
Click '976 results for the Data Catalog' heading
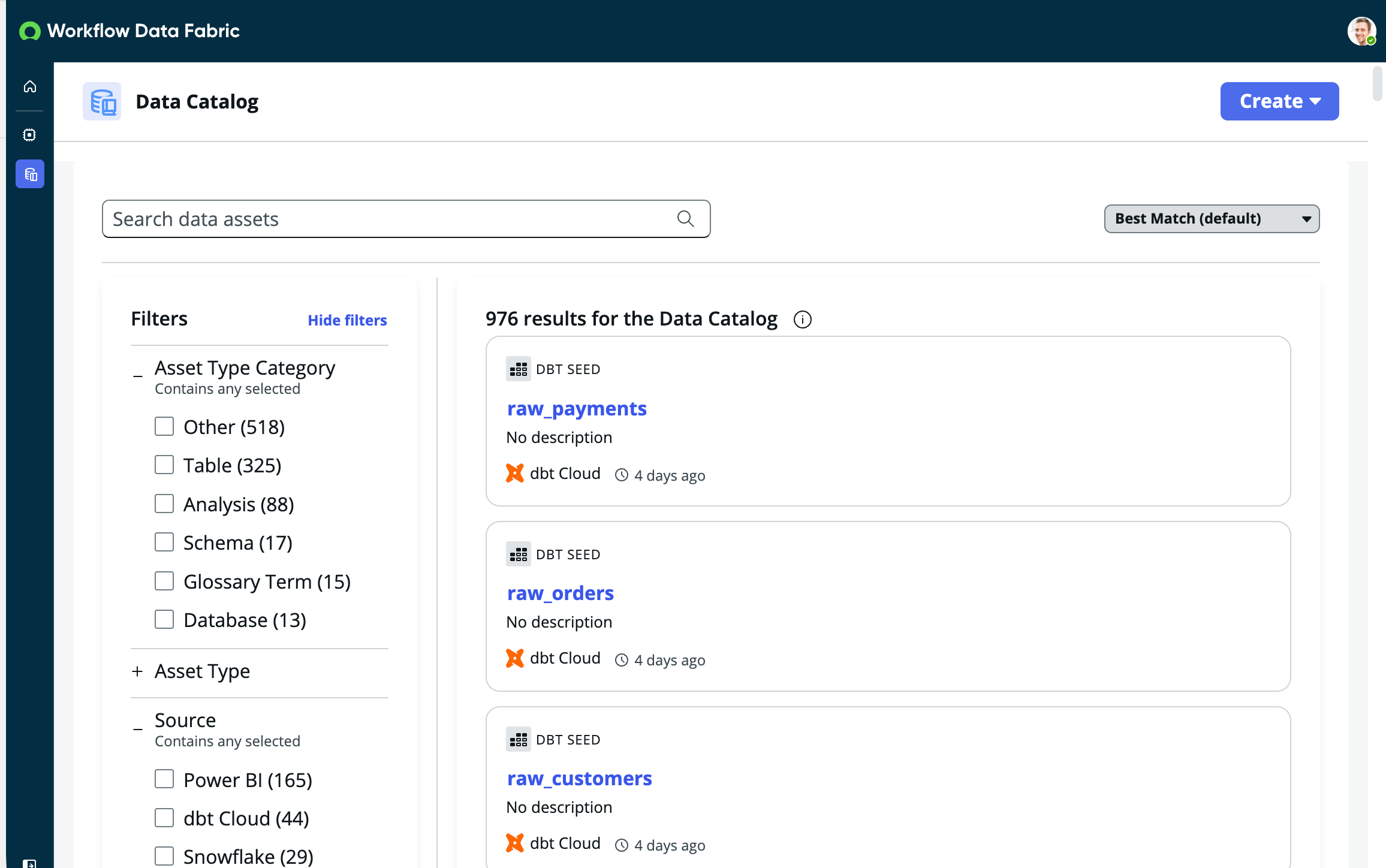tap(631, 319)
